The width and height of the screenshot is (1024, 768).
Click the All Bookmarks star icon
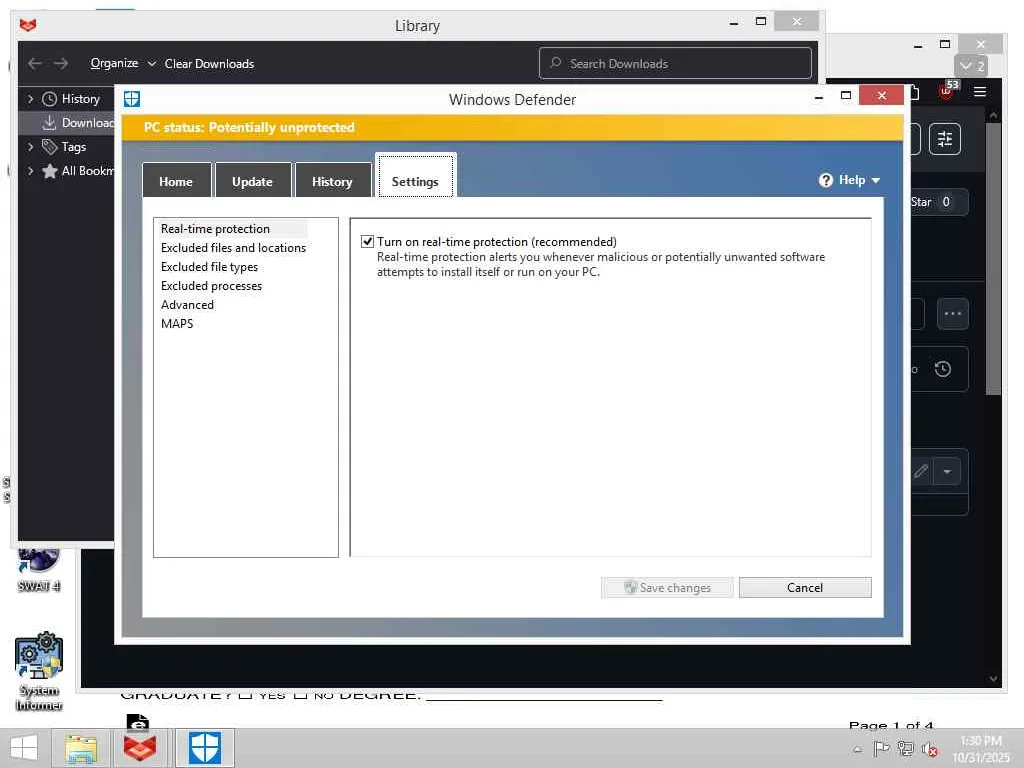pos(50,171)
